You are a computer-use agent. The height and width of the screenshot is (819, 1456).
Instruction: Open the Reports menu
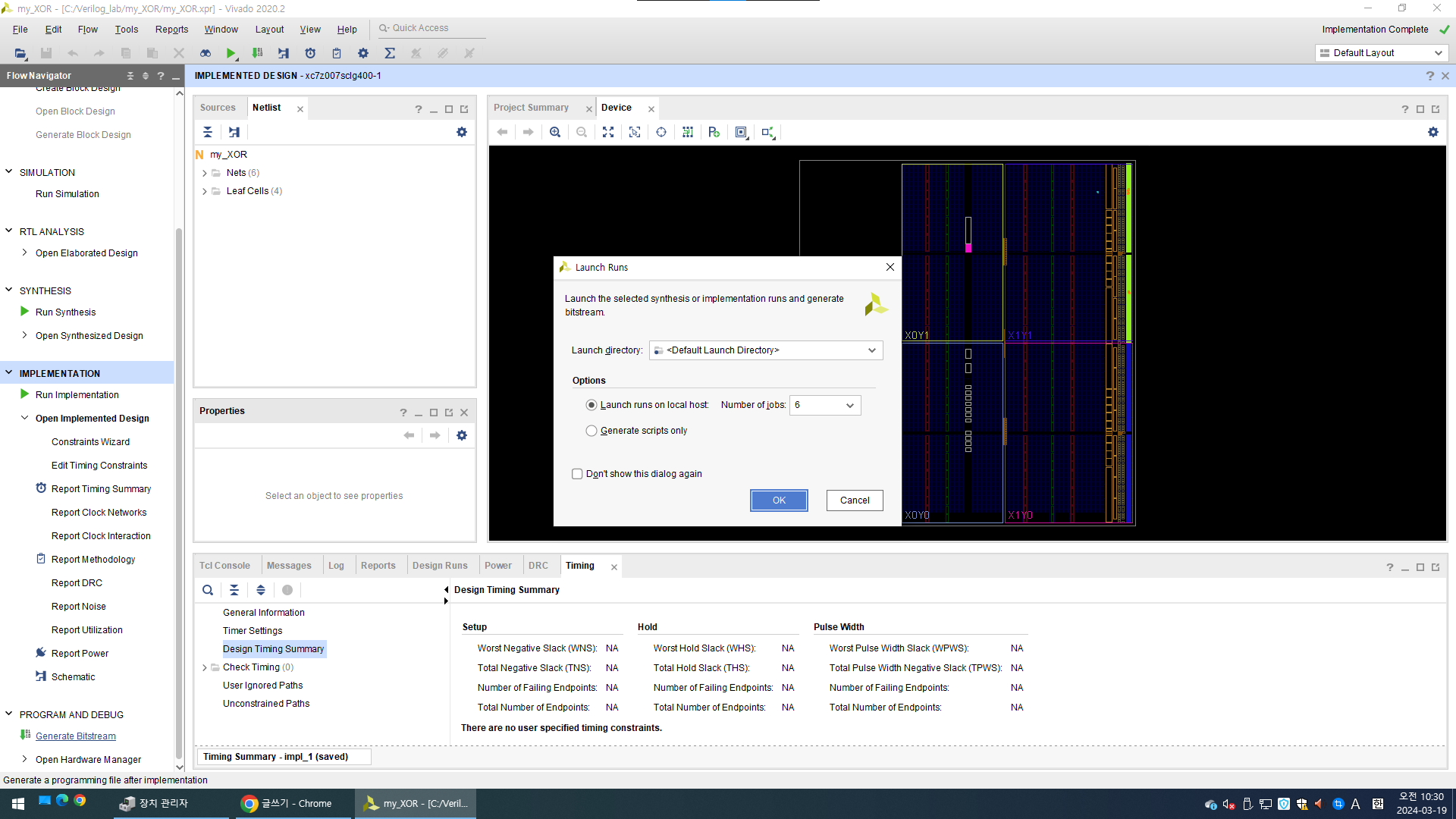click(x=171, y=29)
